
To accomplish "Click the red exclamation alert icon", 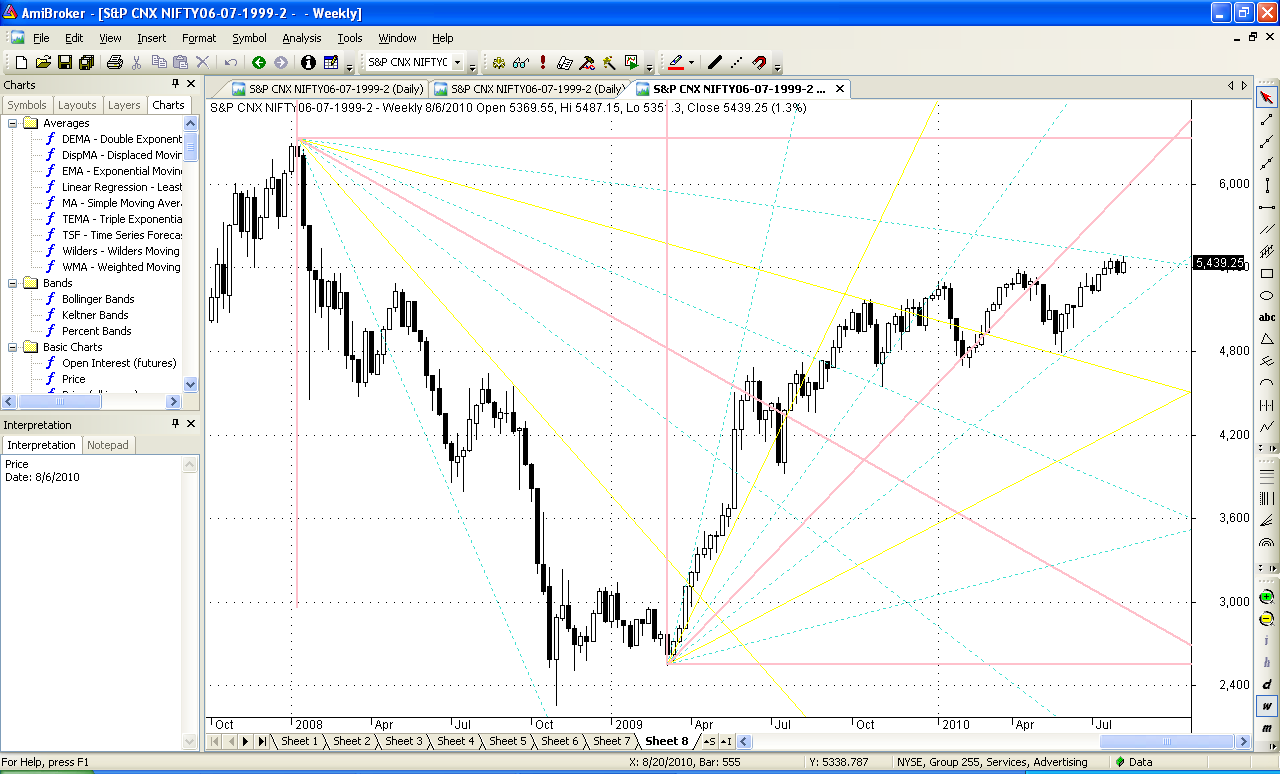I will (542, 62).
